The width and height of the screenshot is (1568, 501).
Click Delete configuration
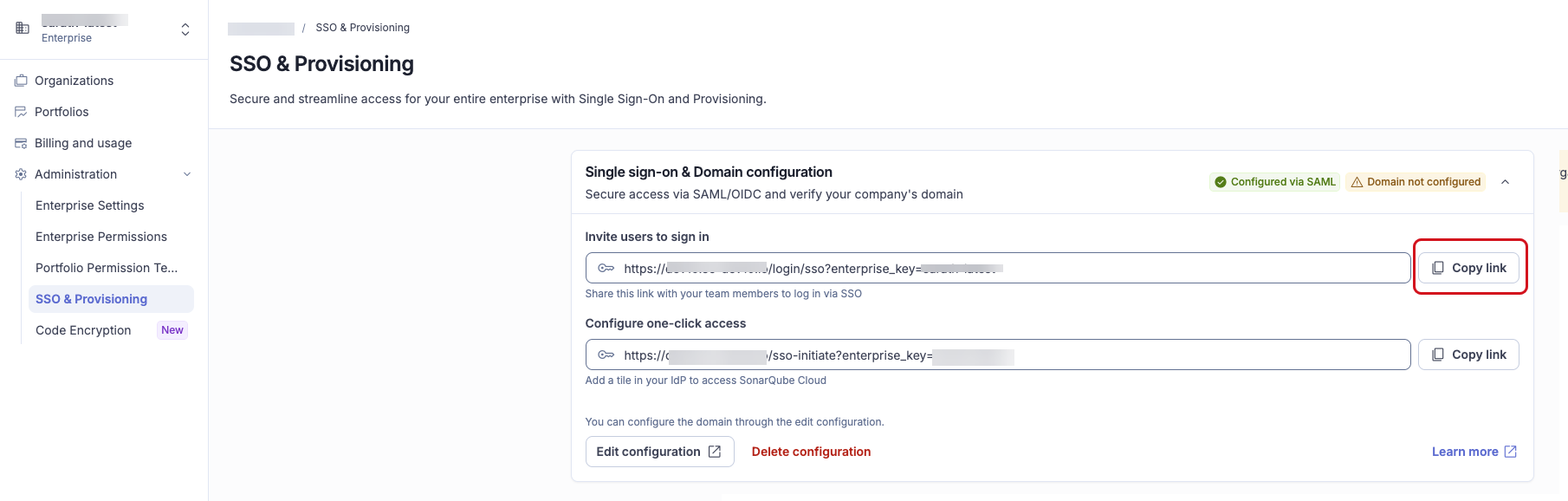pos(811,452)
